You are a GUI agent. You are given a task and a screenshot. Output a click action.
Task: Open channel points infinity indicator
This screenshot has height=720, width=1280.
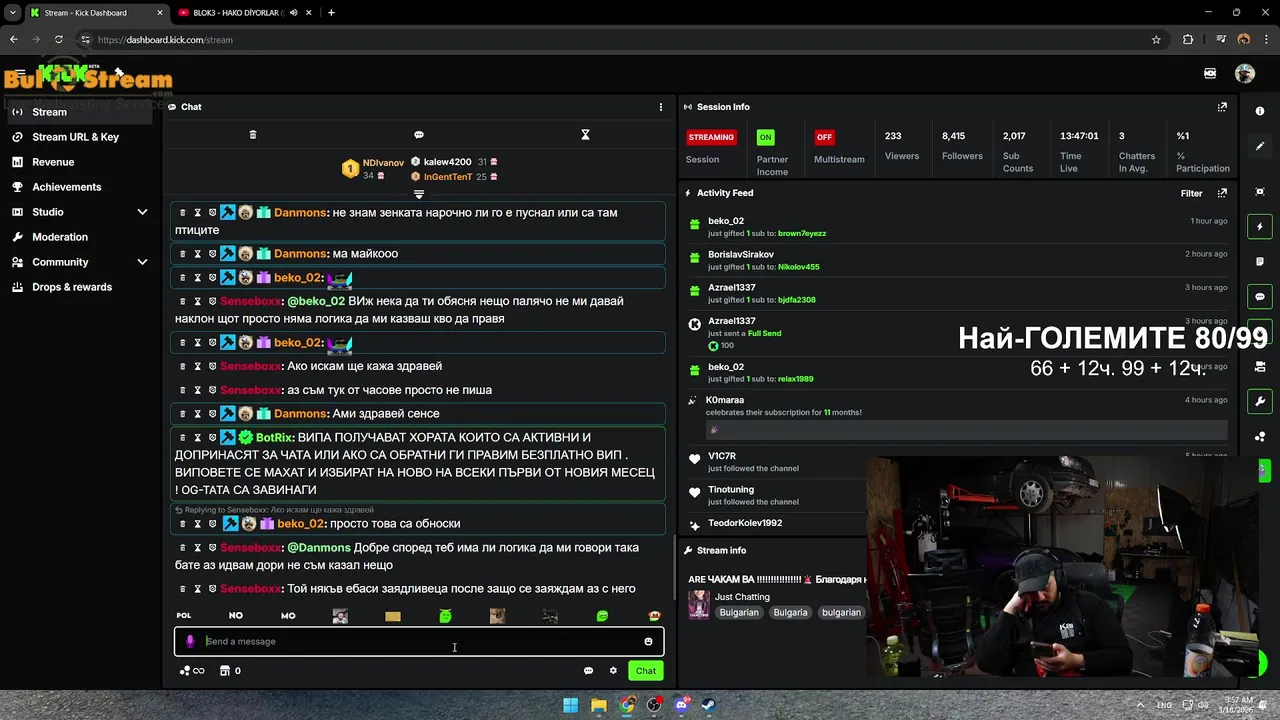pos(192,671)
